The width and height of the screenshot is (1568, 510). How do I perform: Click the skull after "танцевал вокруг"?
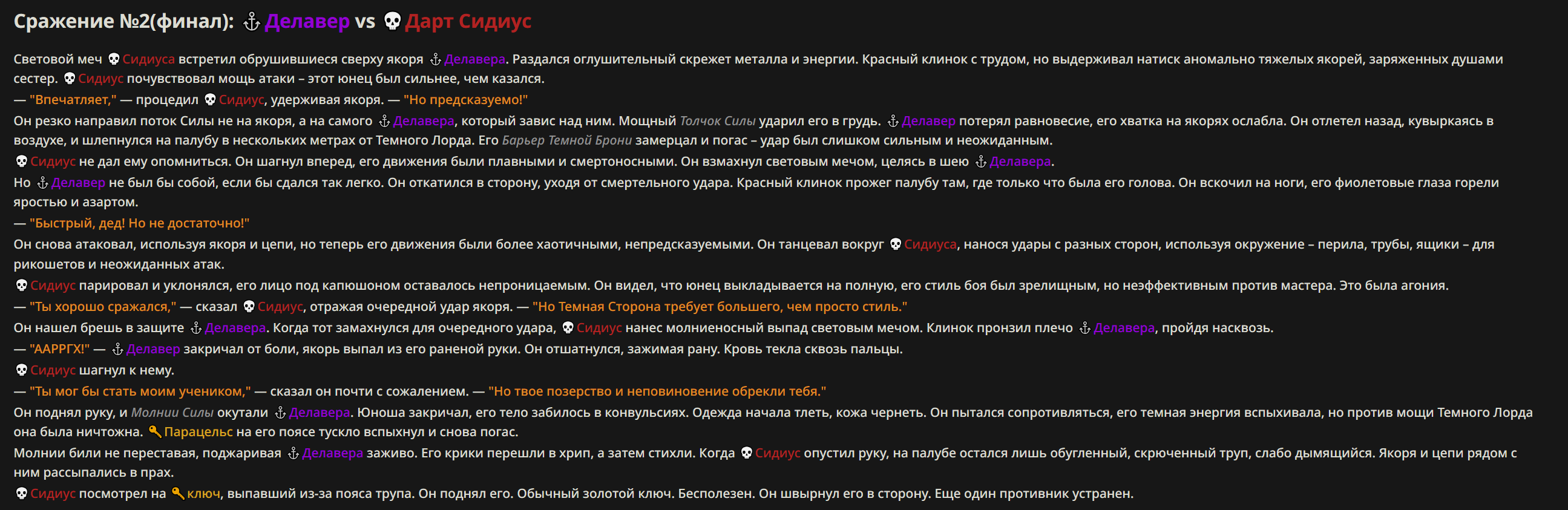tap(896, 244)
